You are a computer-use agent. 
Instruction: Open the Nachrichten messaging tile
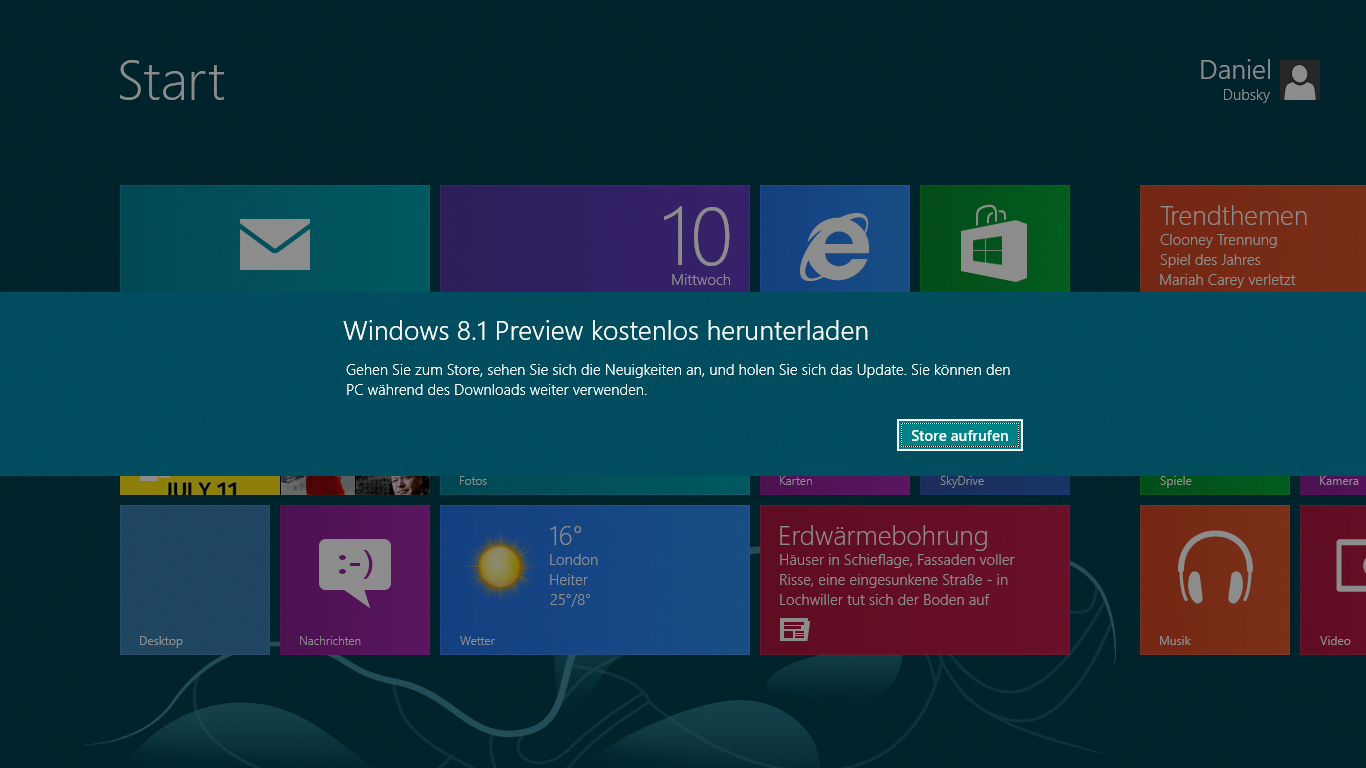point(355,580)
